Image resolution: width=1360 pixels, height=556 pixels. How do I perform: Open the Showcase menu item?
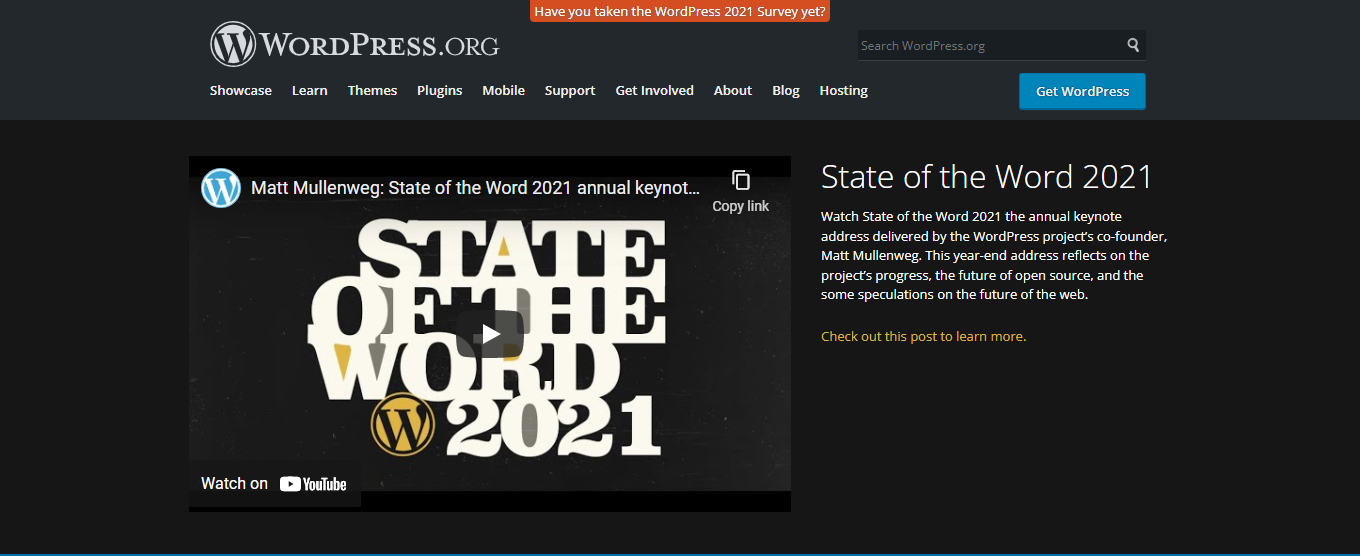tap(240, 90)
